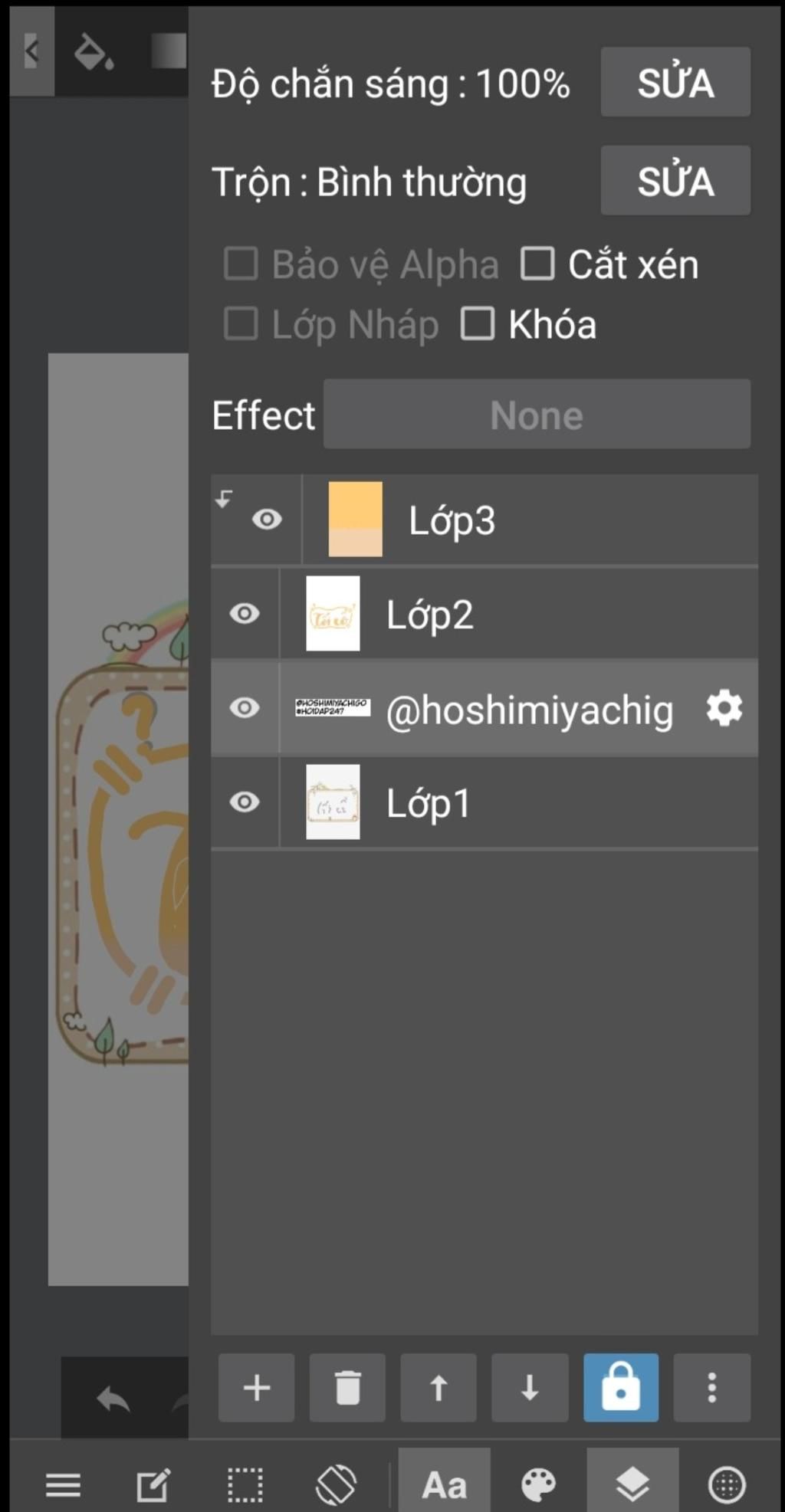785x1512 pixels.
Task: Open the Aa text tool
Action: pyautogui.click(x=444, y=1484)
